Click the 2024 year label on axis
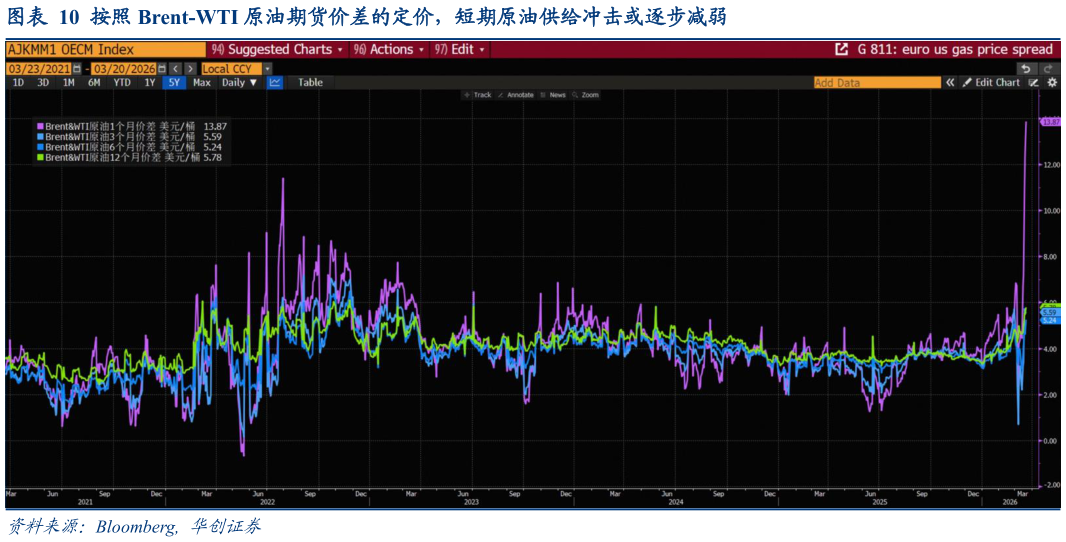The width and height of the screenshot is (1066, 542). (676, 501)
